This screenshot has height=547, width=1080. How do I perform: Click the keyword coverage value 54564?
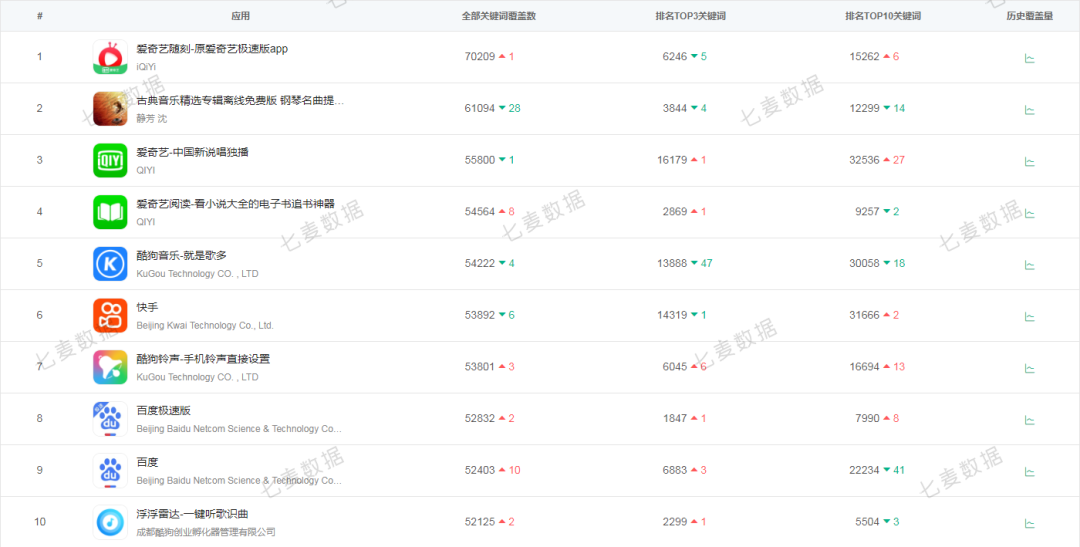pyautogui.click(x=480, y=211)
